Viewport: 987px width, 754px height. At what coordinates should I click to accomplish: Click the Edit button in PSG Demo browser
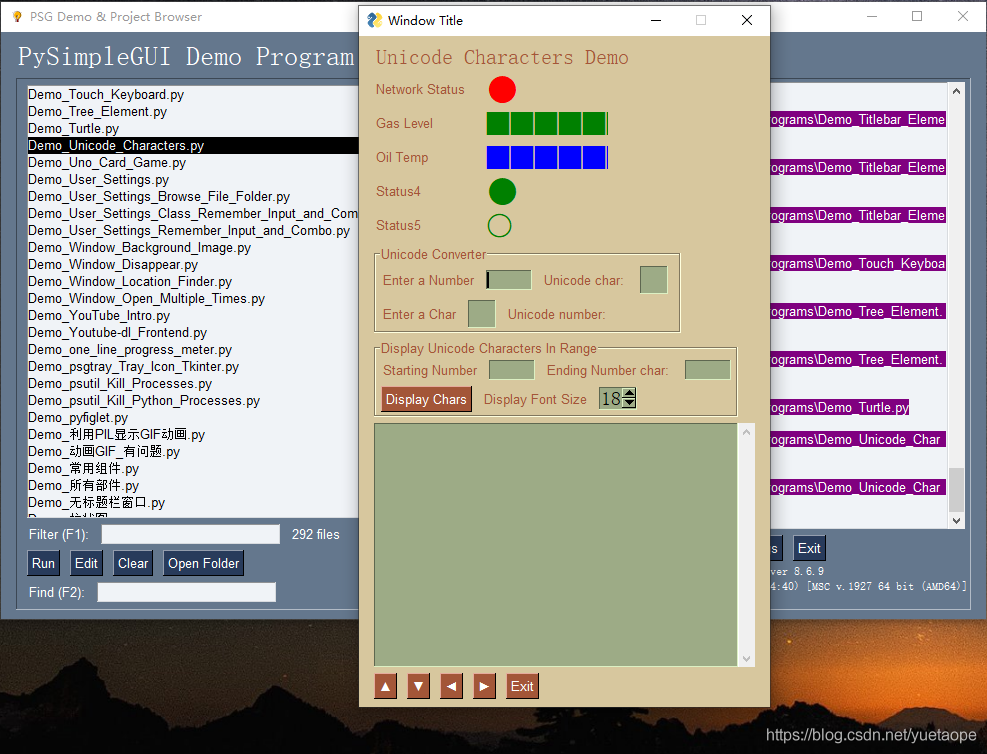tap(86, 563)
